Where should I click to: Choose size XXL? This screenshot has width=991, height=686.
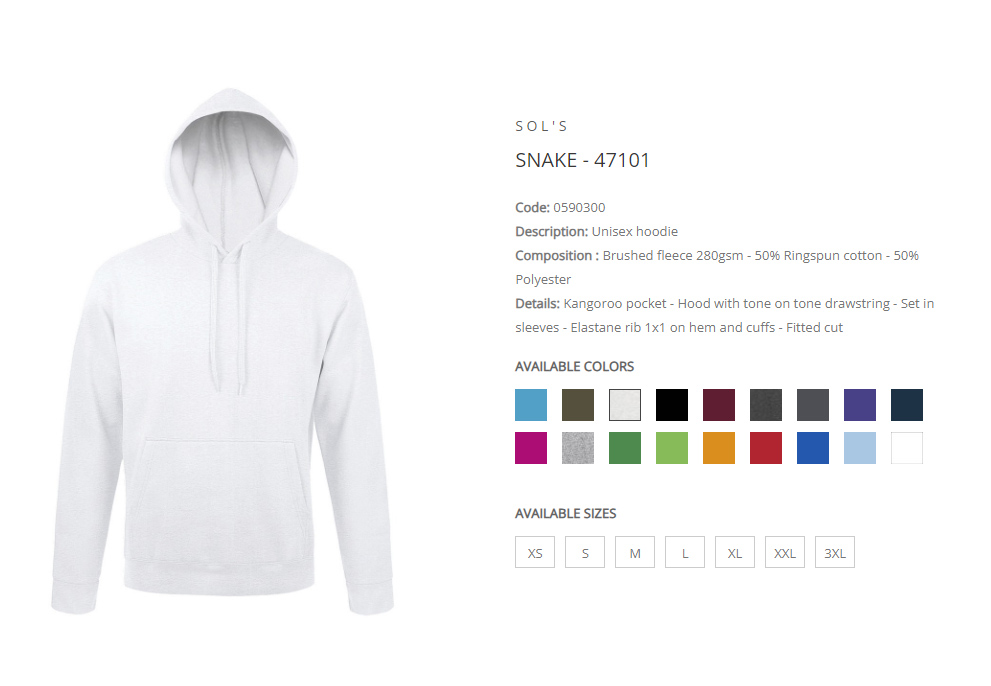click(x=784, y=552)
